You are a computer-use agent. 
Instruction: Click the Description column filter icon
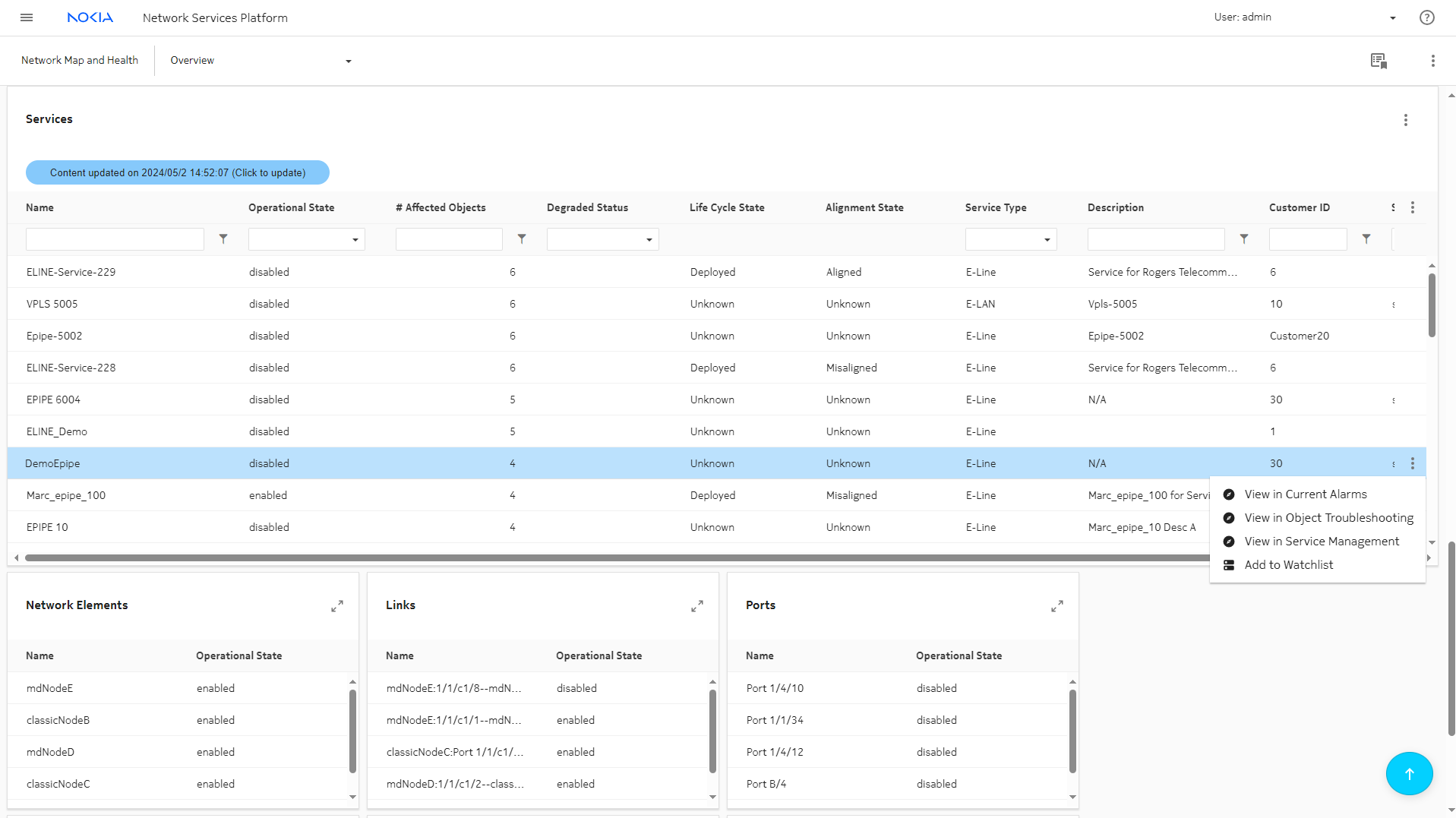pos(1244,239)
